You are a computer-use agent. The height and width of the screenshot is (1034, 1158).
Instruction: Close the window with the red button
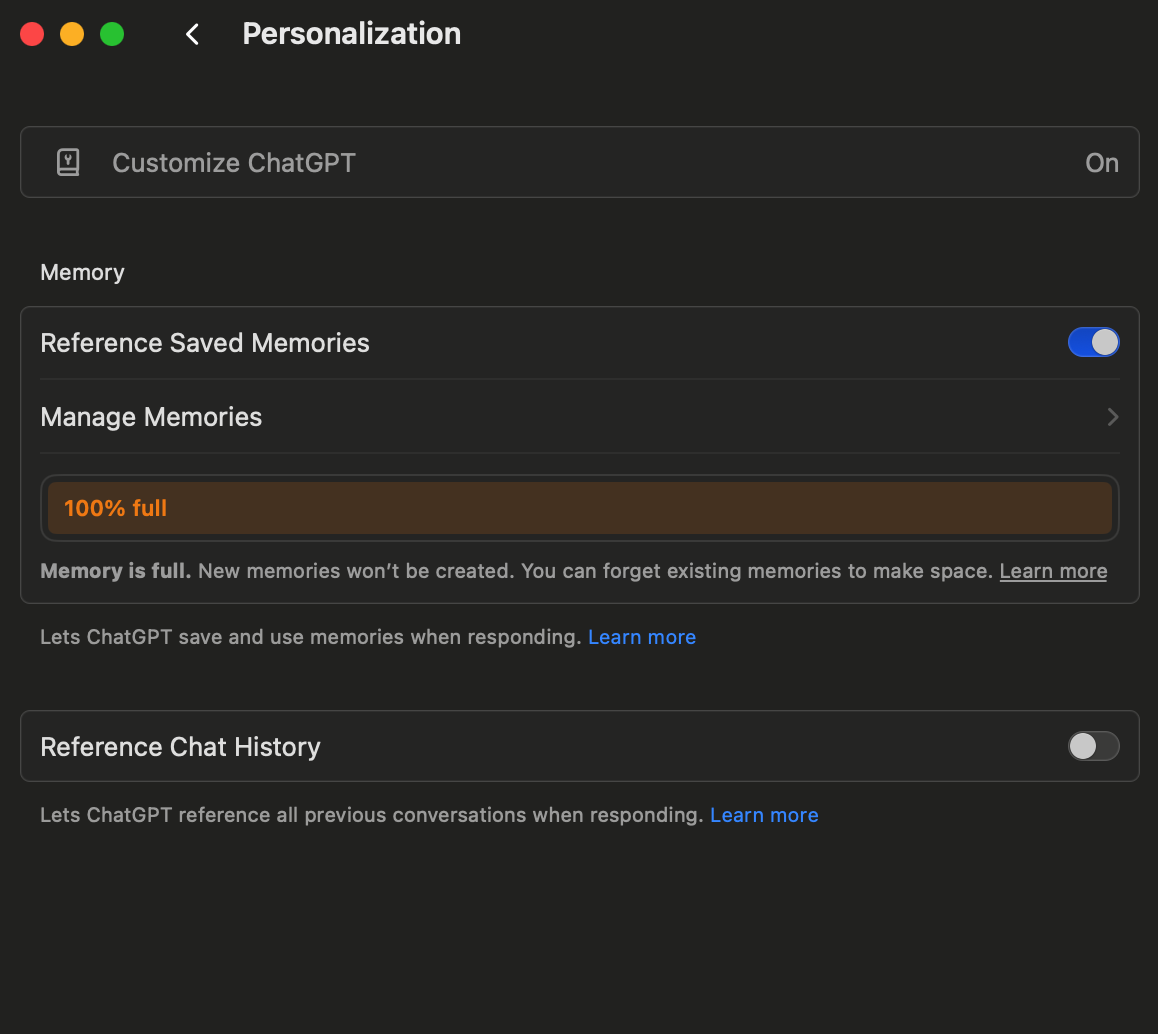point(31,33)
